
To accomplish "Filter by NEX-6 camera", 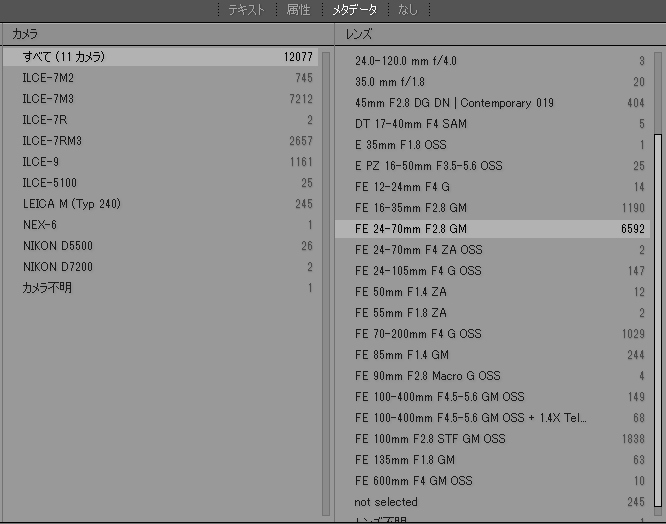I will coord(161,225).
